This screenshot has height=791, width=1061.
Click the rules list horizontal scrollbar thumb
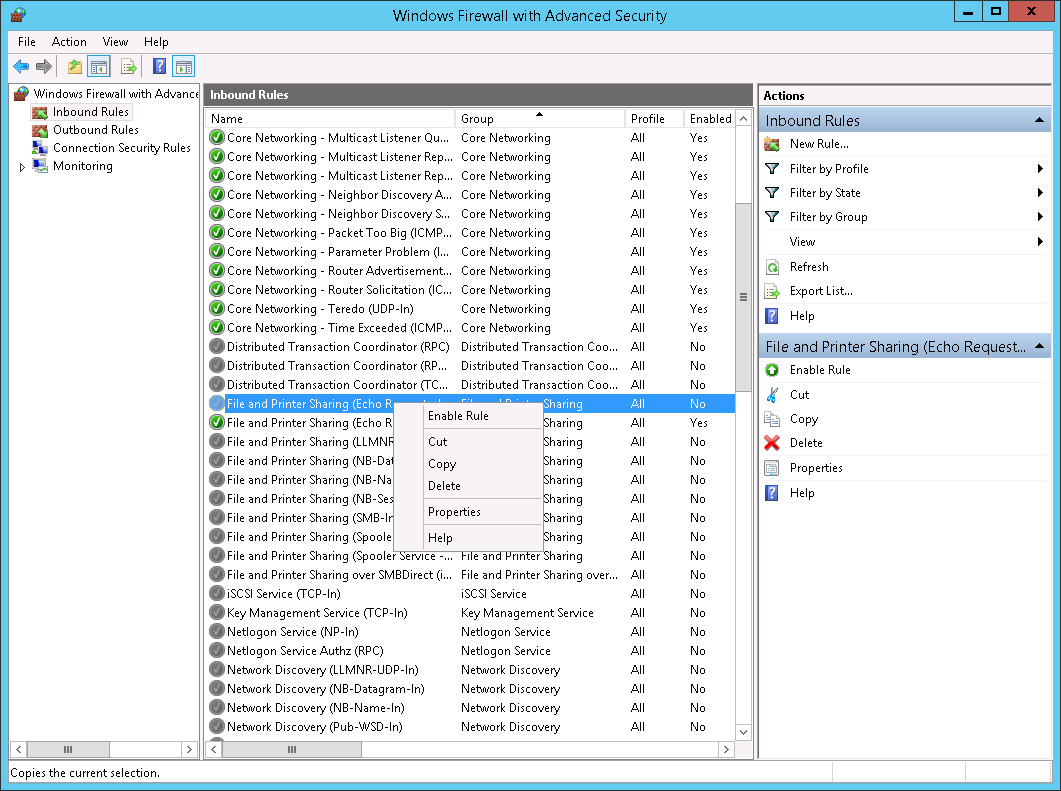[x=319, y=749]
